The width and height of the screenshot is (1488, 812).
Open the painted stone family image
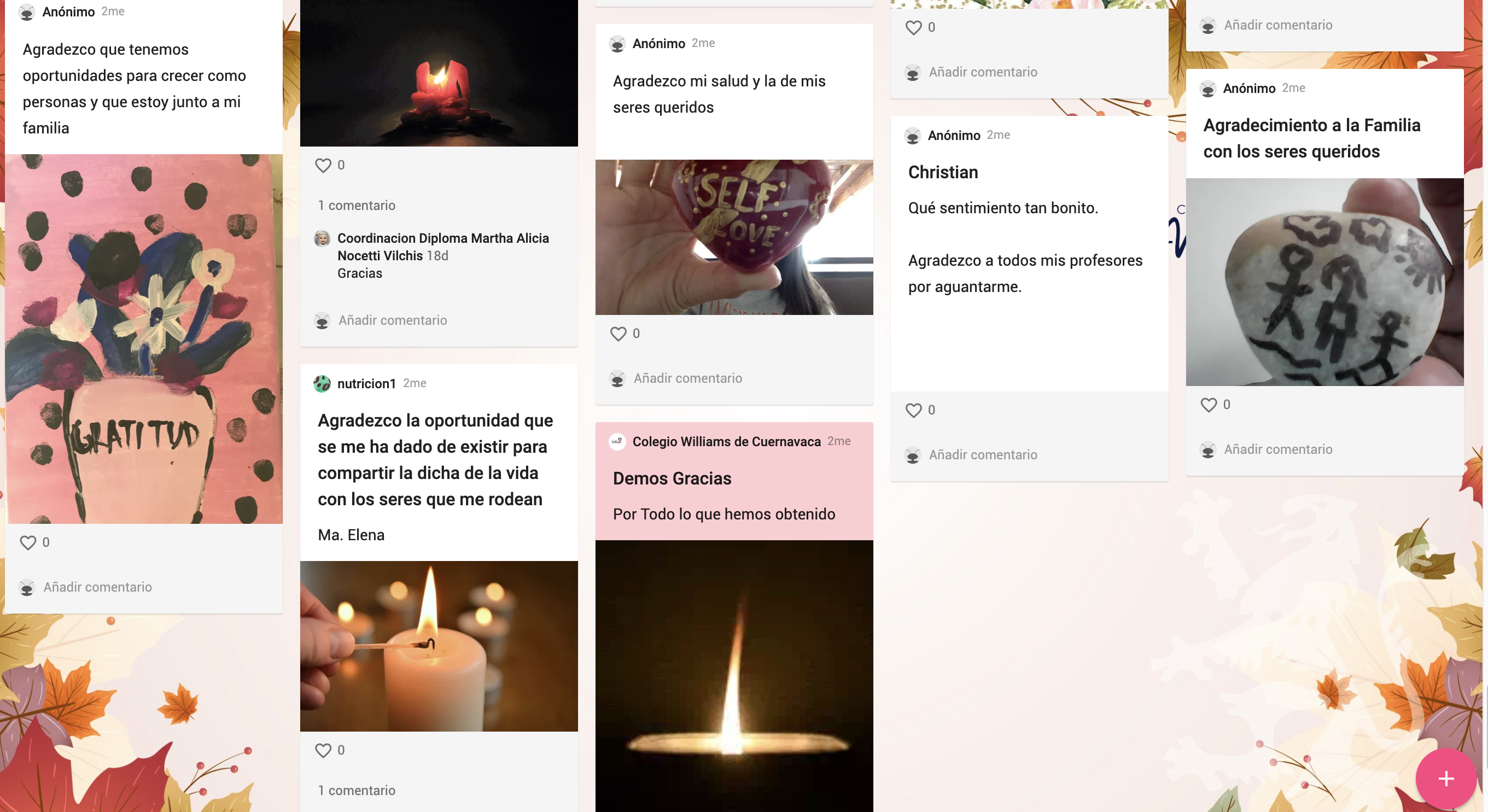(x=1324, y=282)
